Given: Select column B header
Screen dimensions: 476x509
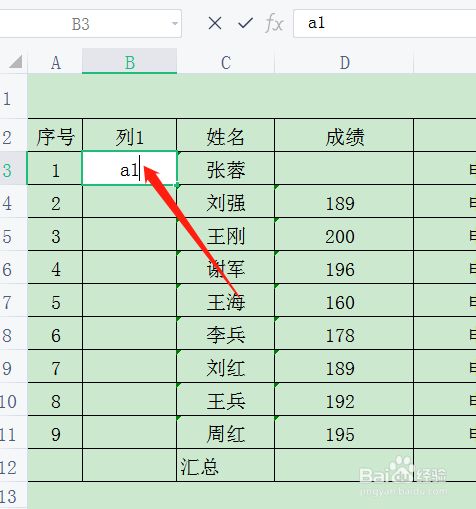Looking at the screenshot, I should click(x=130, y=62).
